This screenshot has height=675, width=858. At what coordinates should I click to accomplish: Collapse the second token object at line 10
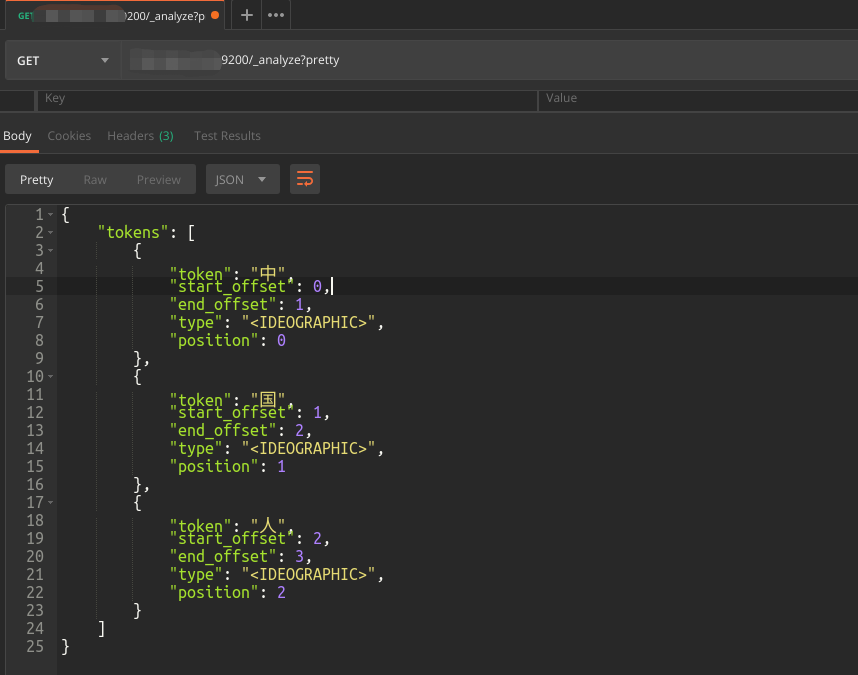click(x=51, y=376)
